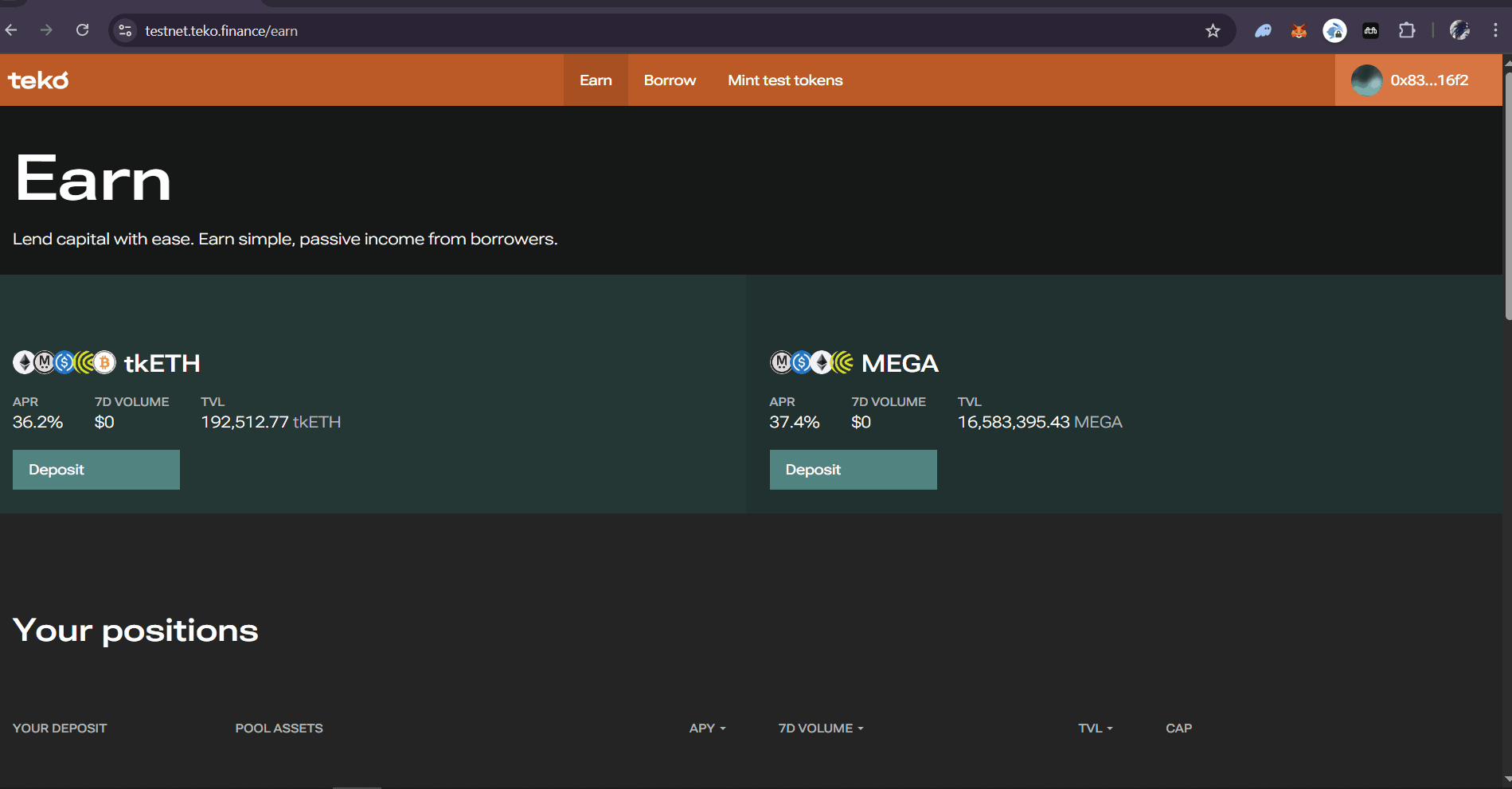The width and height of the screenshot is (1512, 789).
Task: Deposit into the tkETH pool
Action: [96, 470]
